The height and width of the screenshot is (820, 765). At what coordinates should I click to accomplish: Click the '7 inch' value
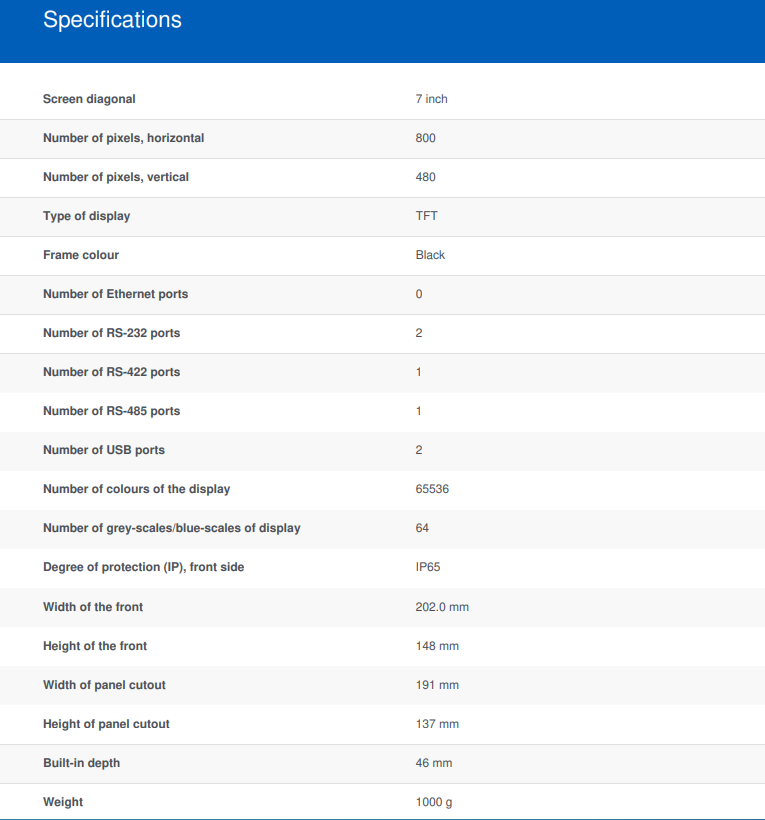pyautogui.click(x=431, y=99)
